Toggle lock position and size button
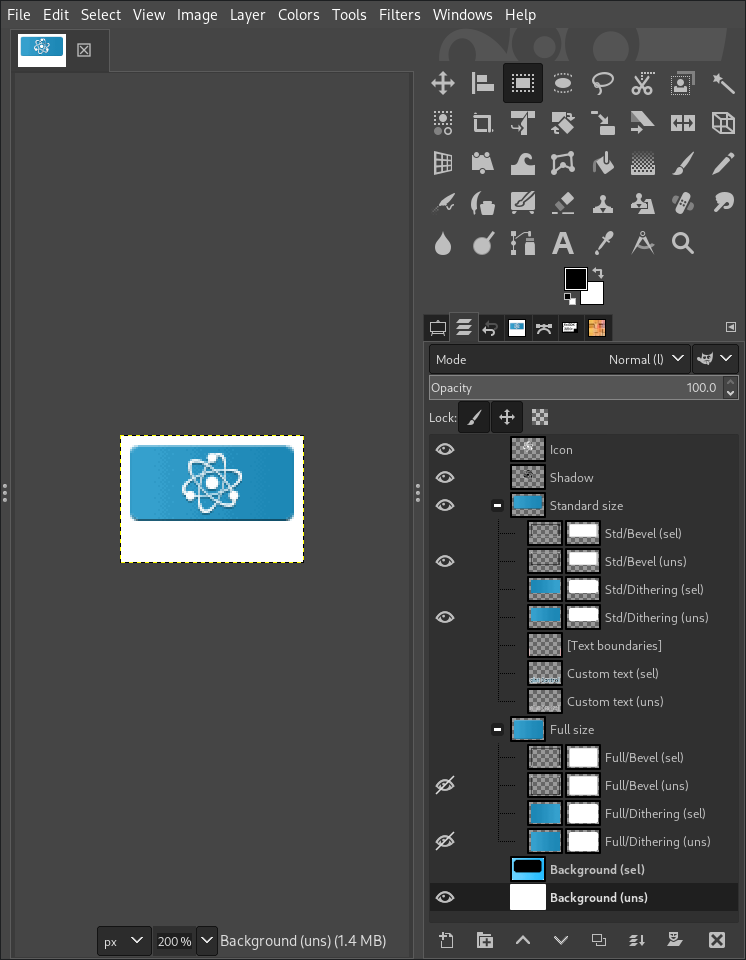 (x=507, y=418)
